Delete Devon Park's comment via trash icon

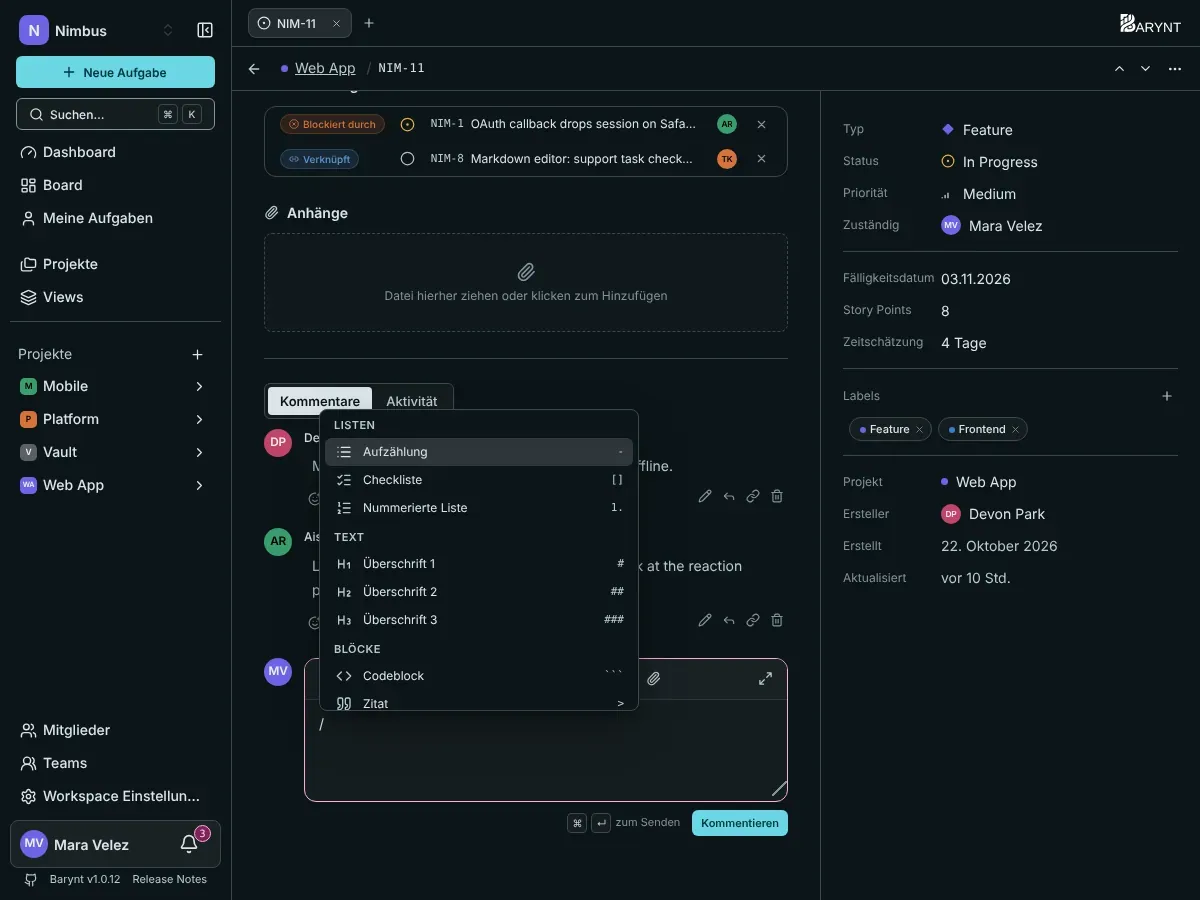pyautogui.click(x=777, y=496)
